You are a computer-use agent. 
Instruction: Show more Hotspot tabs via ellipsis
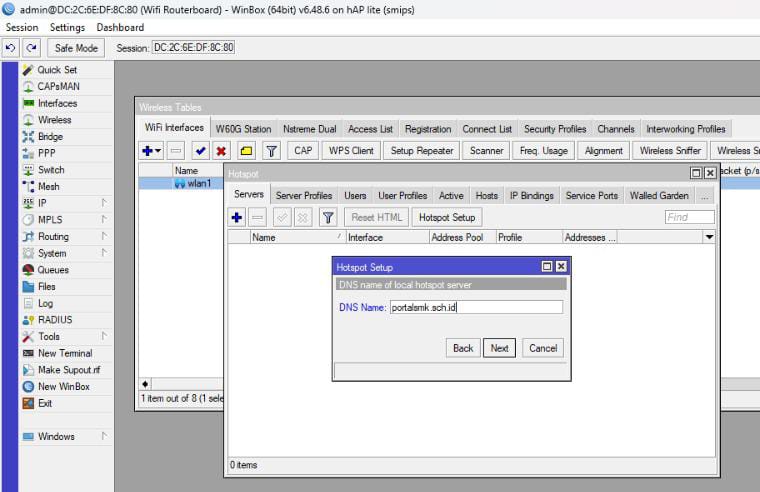704,196
